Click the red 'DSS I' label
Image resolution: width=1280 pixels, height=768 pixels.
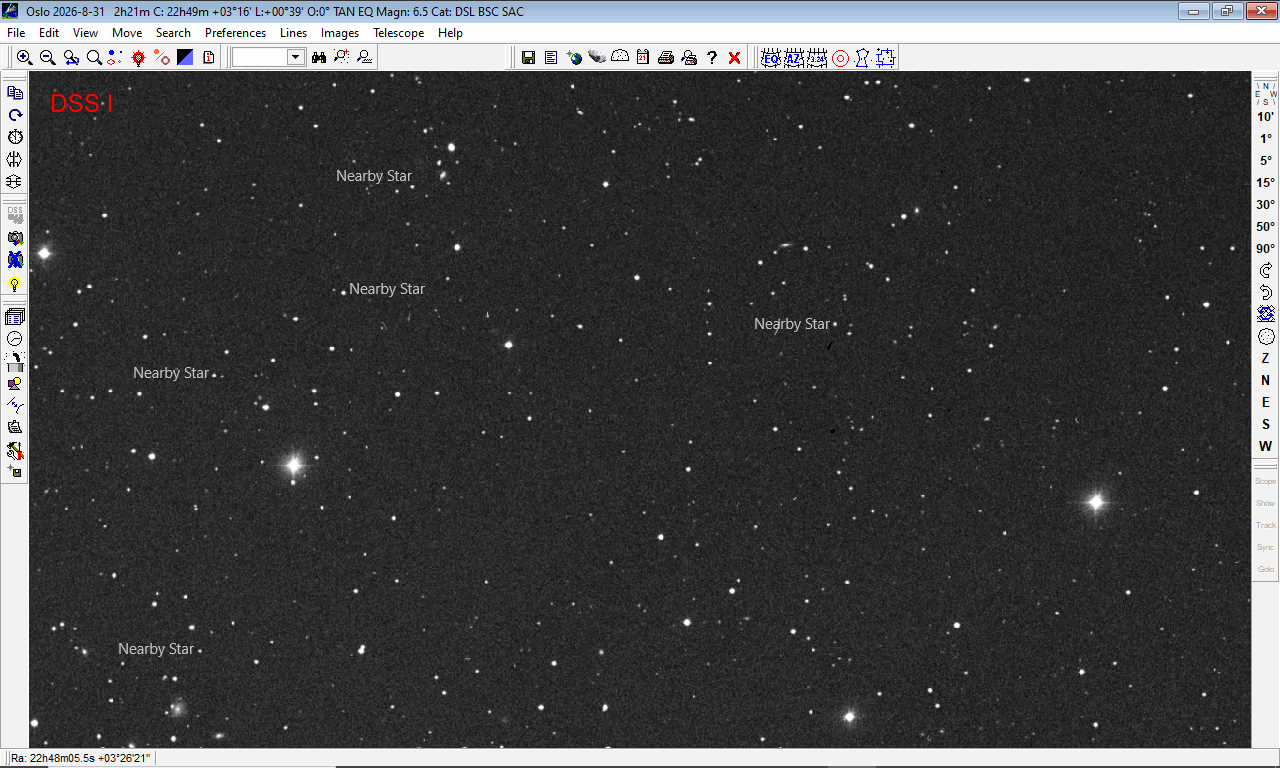[82, 103]
